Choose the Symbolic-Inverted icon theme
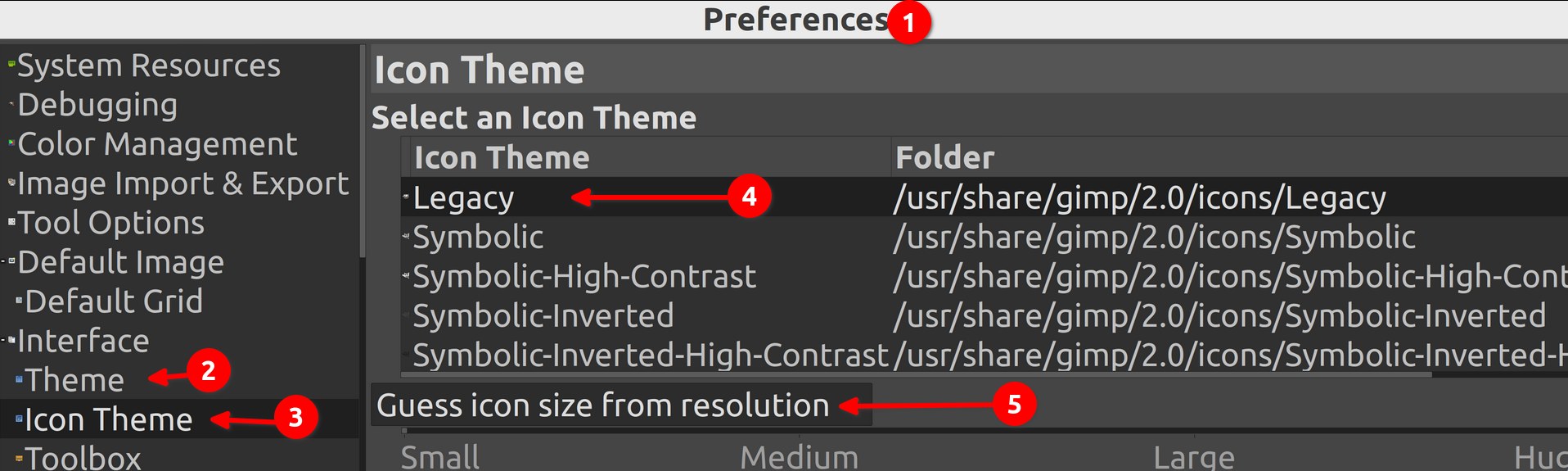Image resolution: width=1568 pixels, height=471 pixels. coord(543,316)
